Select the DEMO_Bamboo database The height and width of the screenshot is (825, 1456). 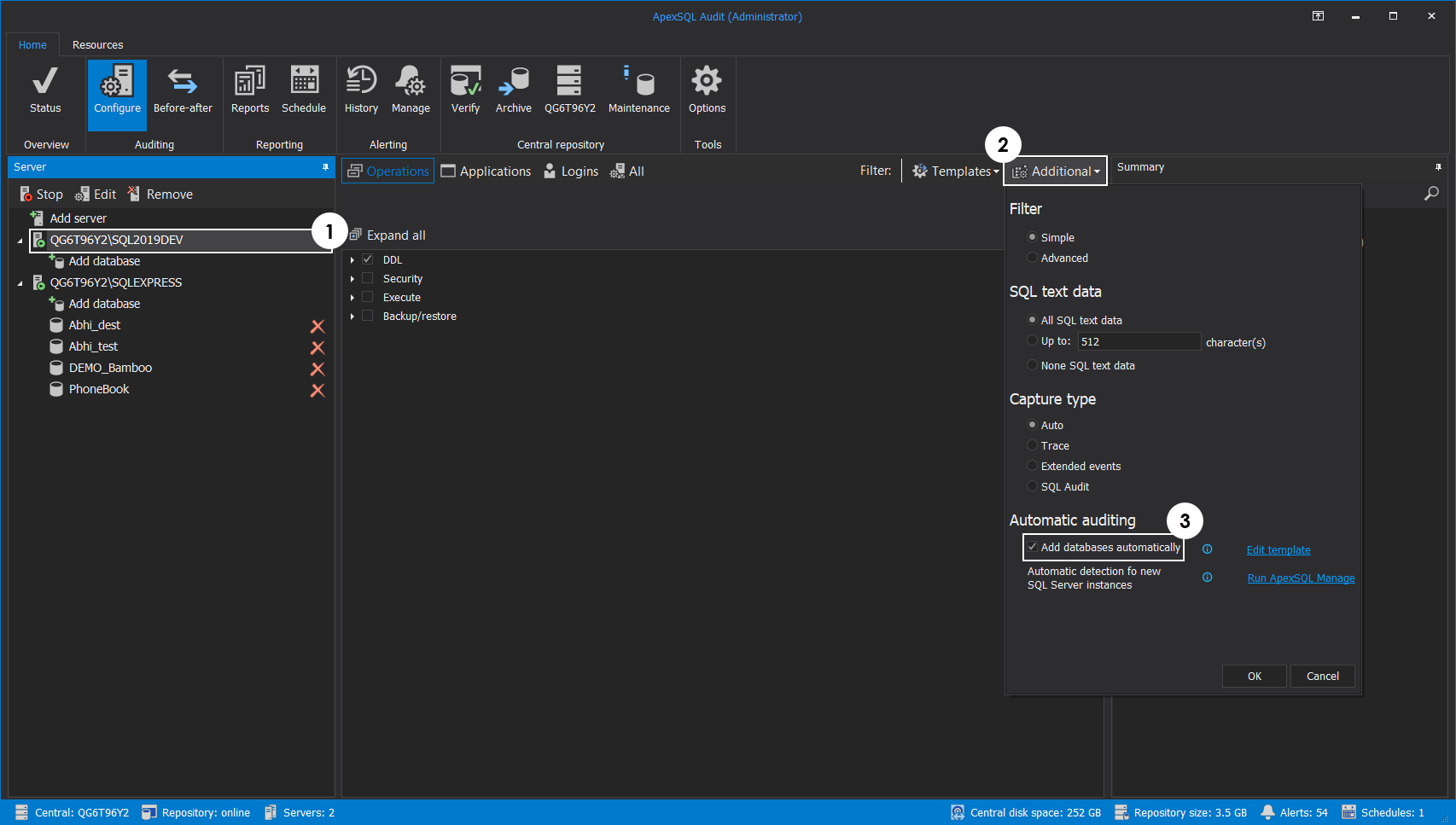[x=110, y=368]
